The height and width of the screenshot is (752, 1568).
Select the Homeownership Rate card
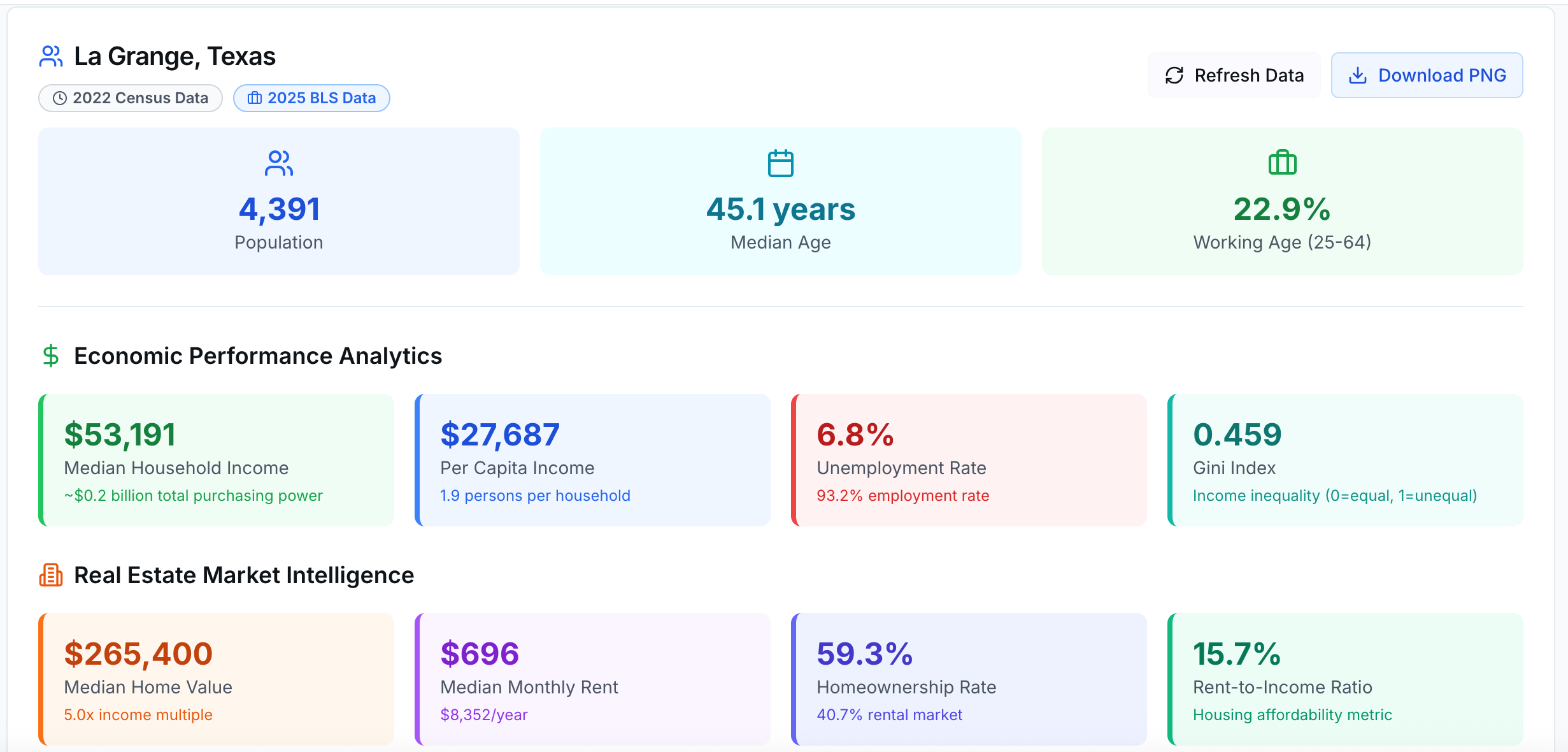(x=969, y=679)
